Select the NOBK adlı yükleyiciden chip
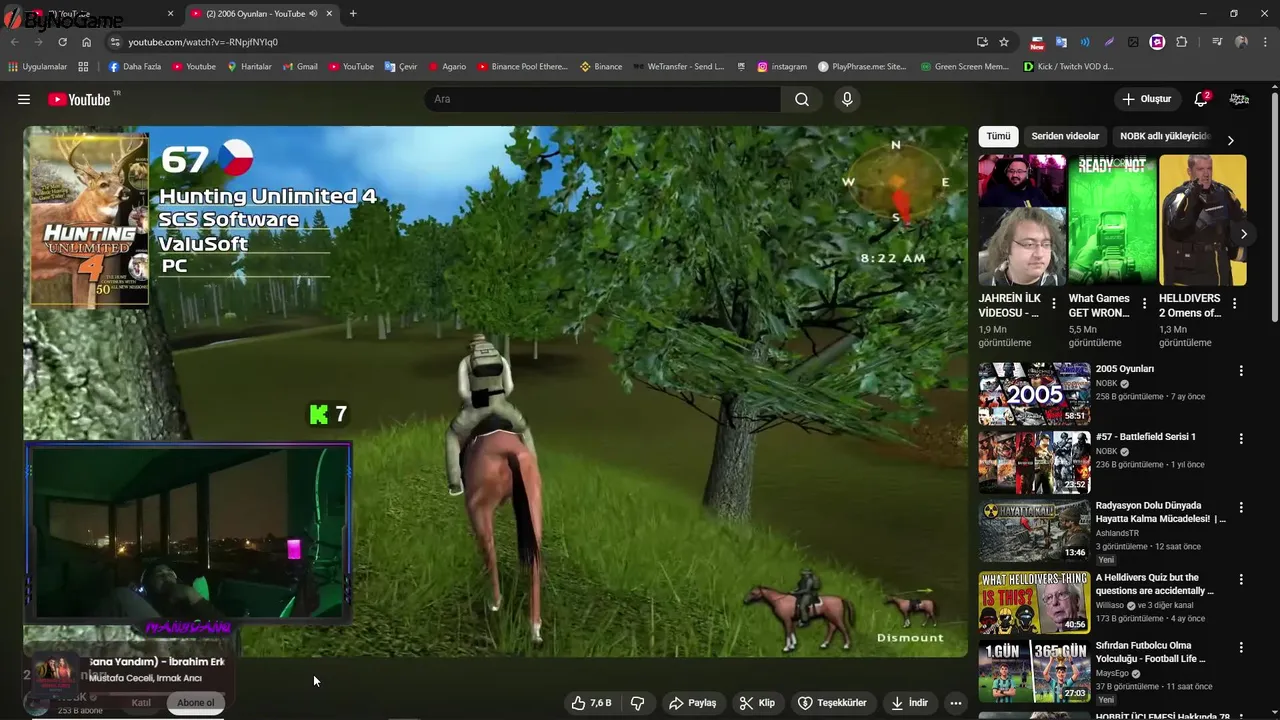This screenshot has width=1280, height=720. click(1163, 136)
